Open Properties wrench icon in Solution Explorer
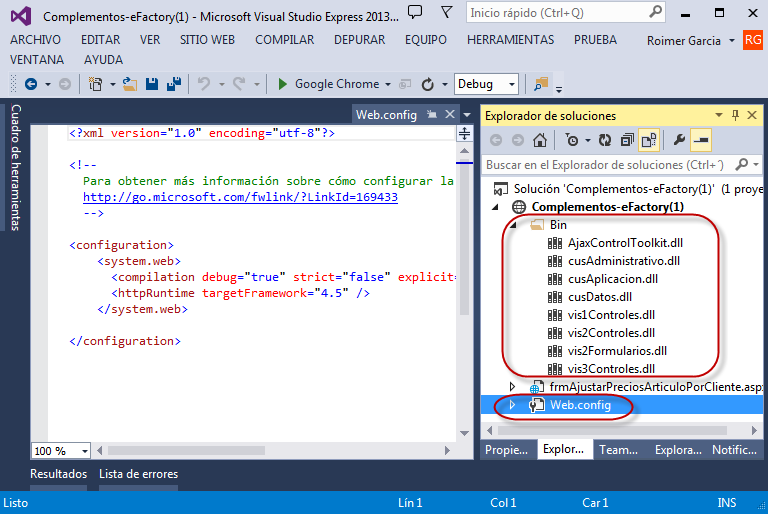Screen dimensions: 768x514 click(679, 140)
